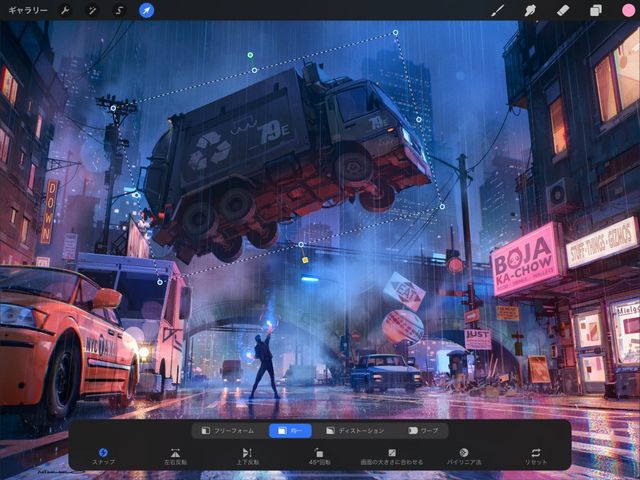
Task: Click the top edge midpoint transform handle
Action: pos(254,70)
